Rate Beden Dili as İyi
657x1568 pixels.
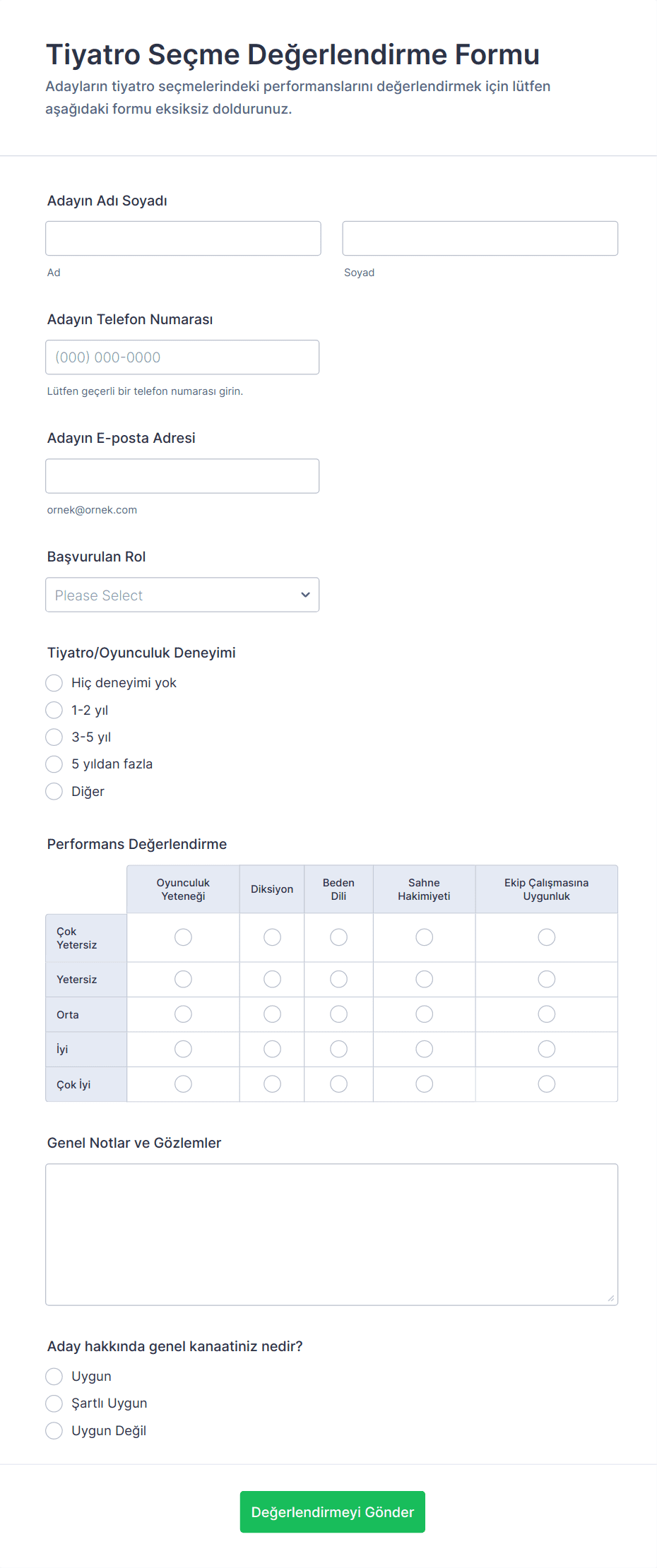[339, 1050]
